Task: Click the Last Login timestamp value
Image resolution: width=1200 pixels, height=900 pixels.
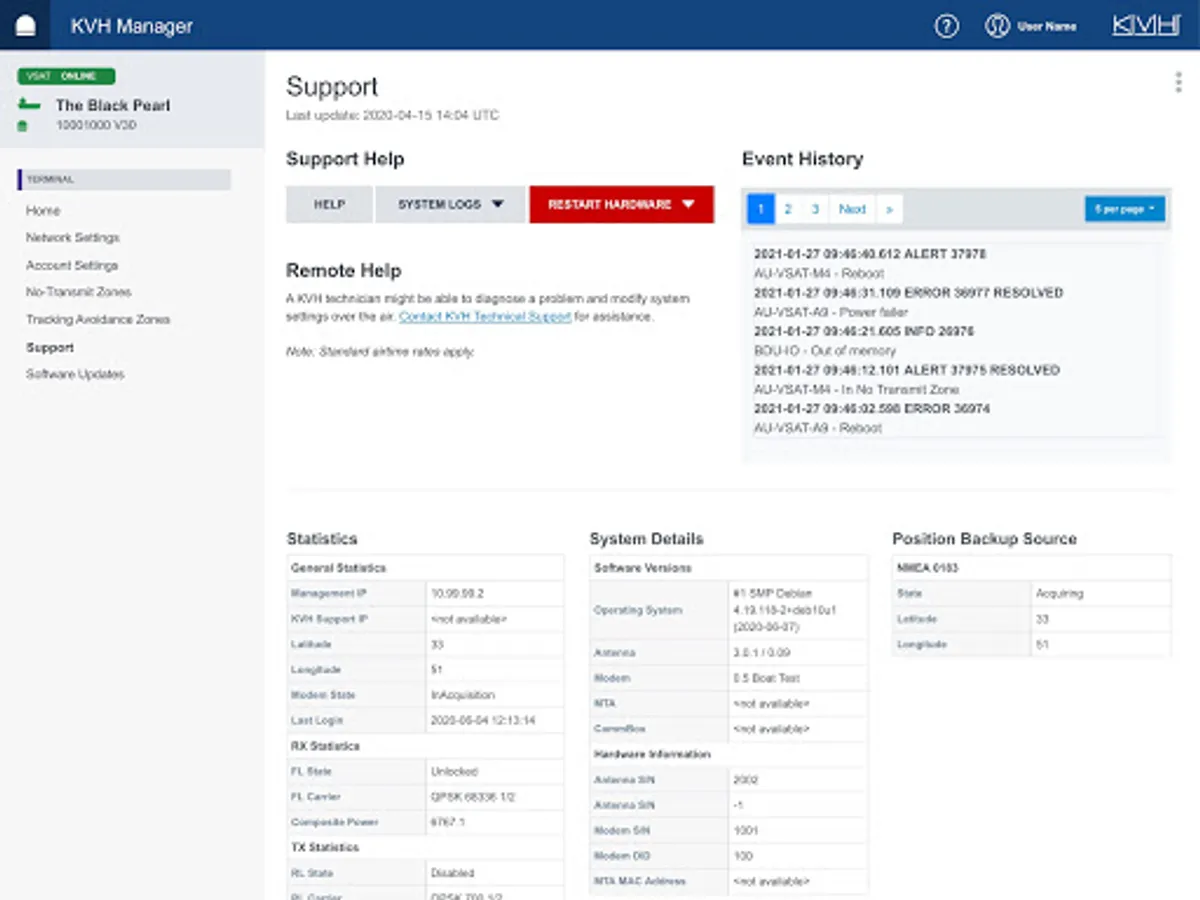Action: click(483, 720)
